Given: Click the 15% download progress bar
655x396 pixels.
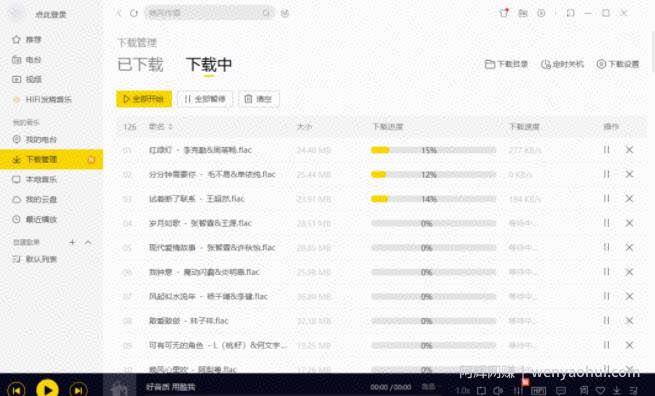Looking at the screenshot, I should [434, 150].
